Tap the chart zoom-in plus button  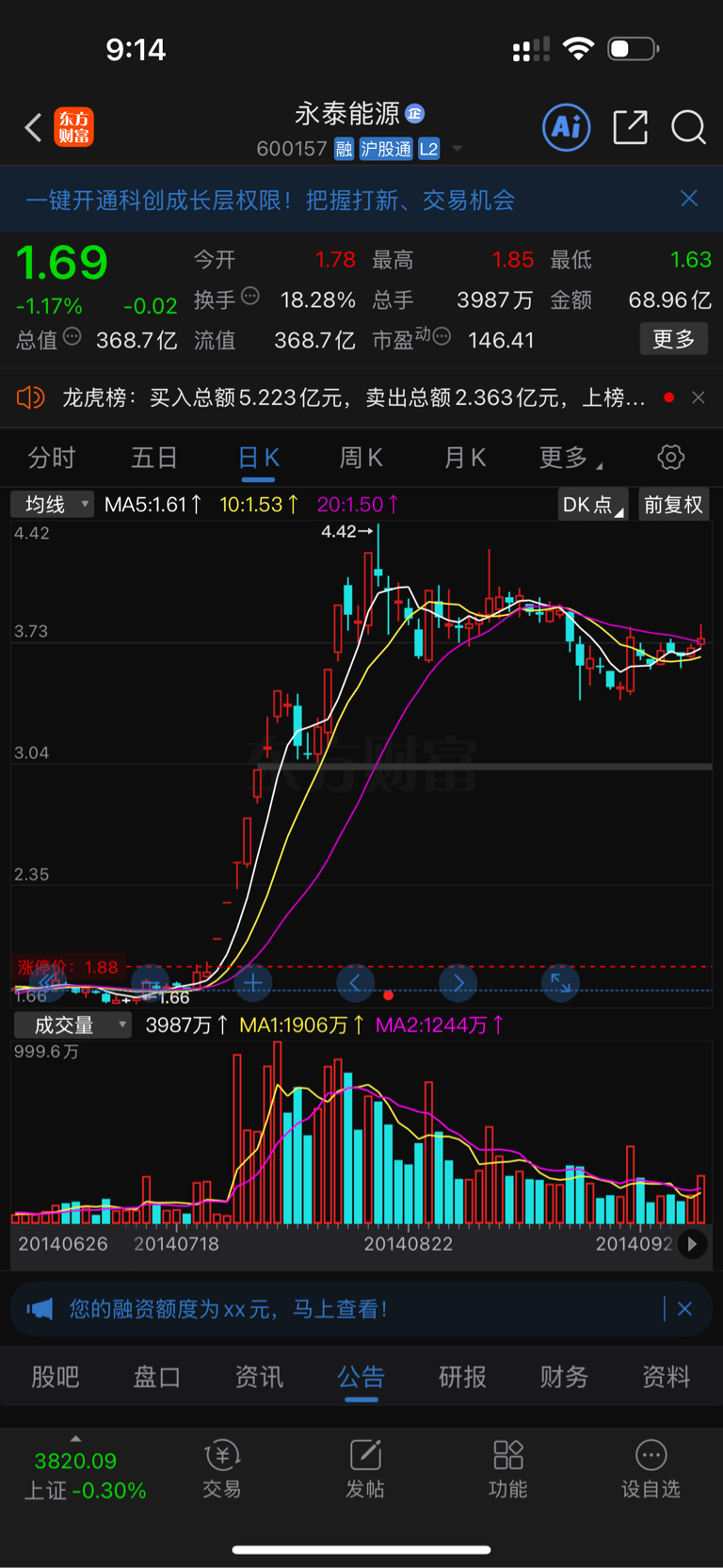coord(252,983)
